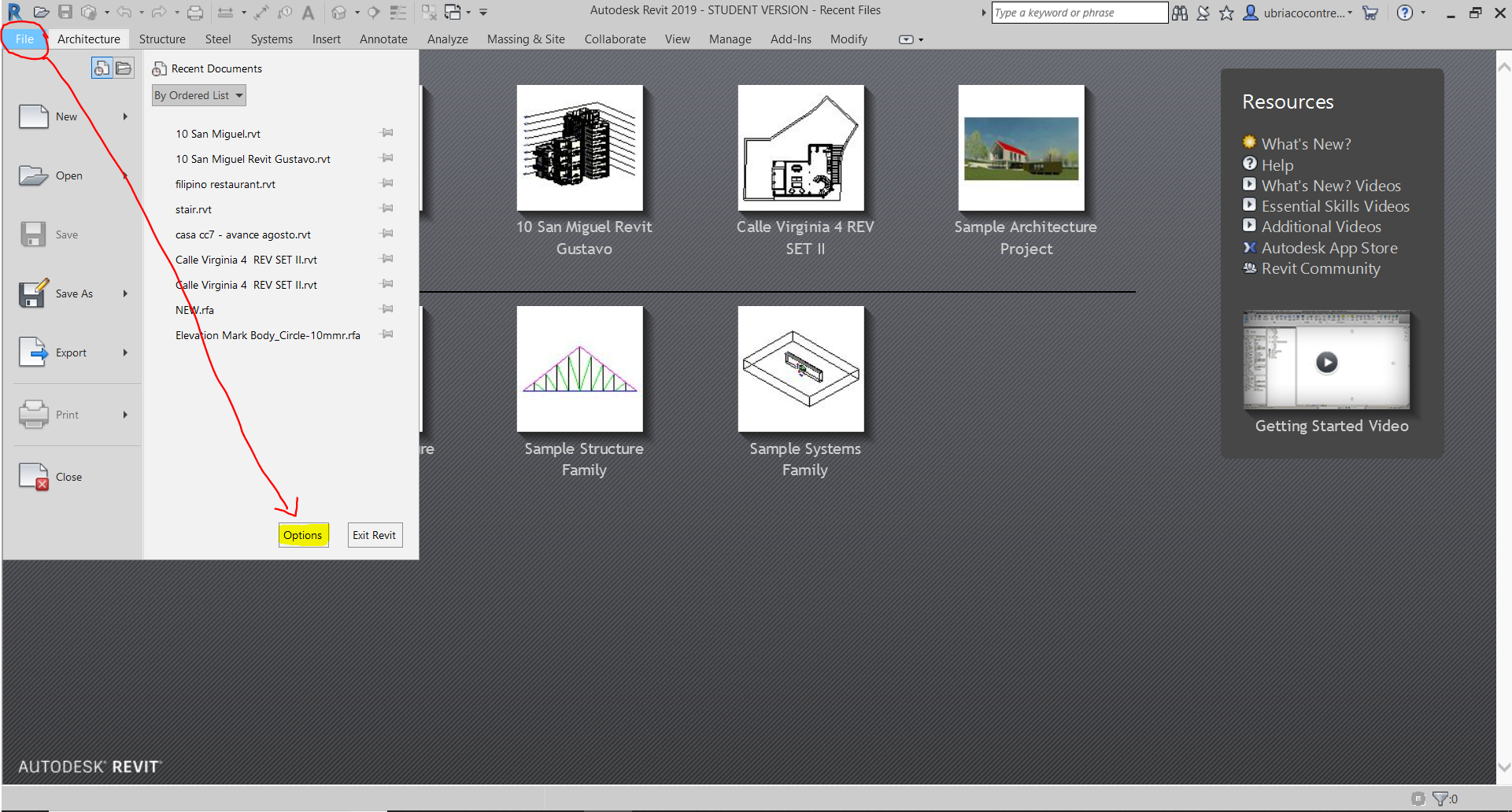Open the Customize Quick Access Toolbar dropdown
This screenshot has width=1512, height=812.
pos(483,13)
